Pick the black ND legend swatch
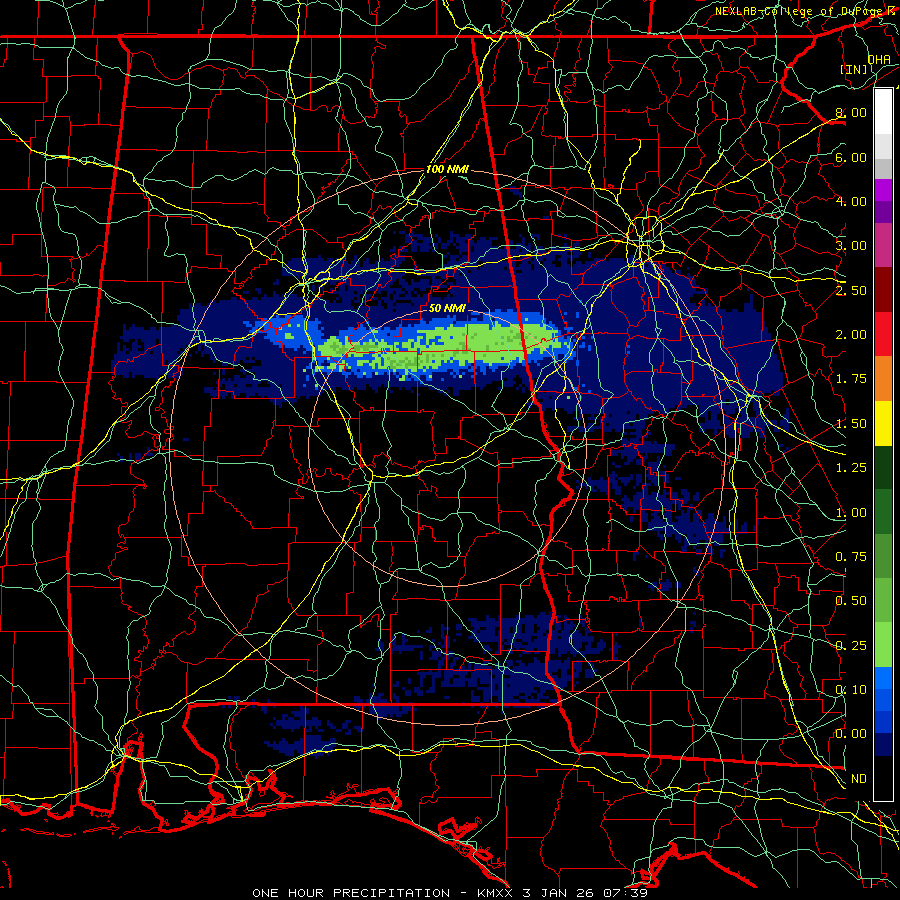This screenshot has height=900, width=900. (883, 778)
